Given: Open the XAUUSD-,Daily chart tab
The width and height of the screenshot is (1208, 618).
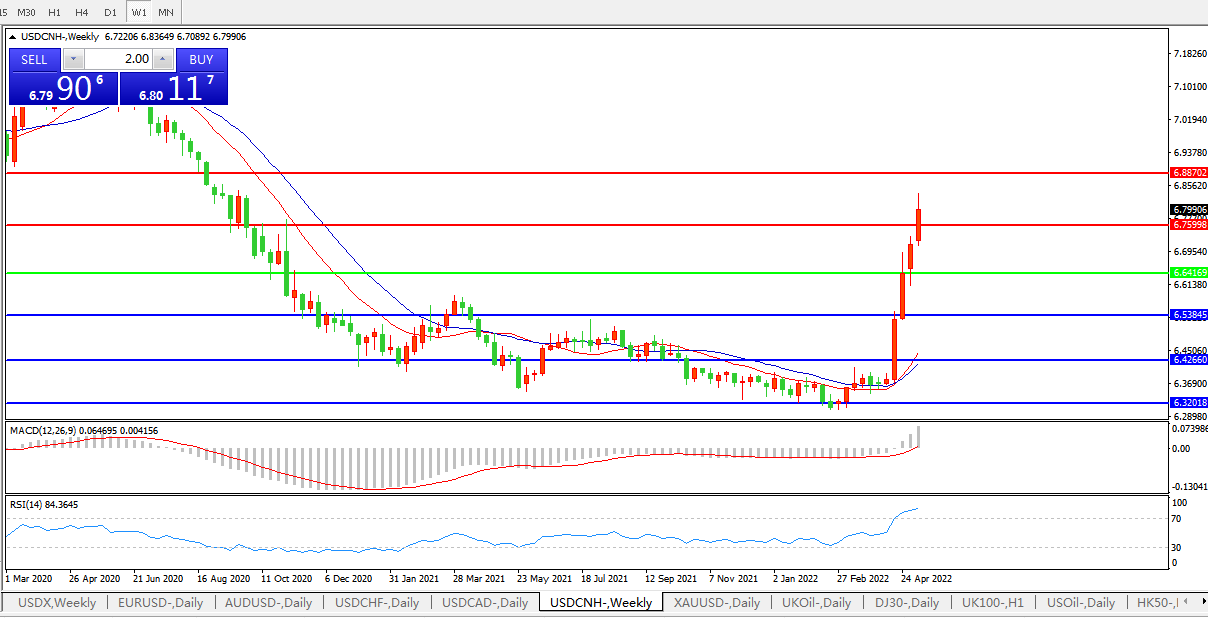Looking at the screenshot, I should point(716,602).
